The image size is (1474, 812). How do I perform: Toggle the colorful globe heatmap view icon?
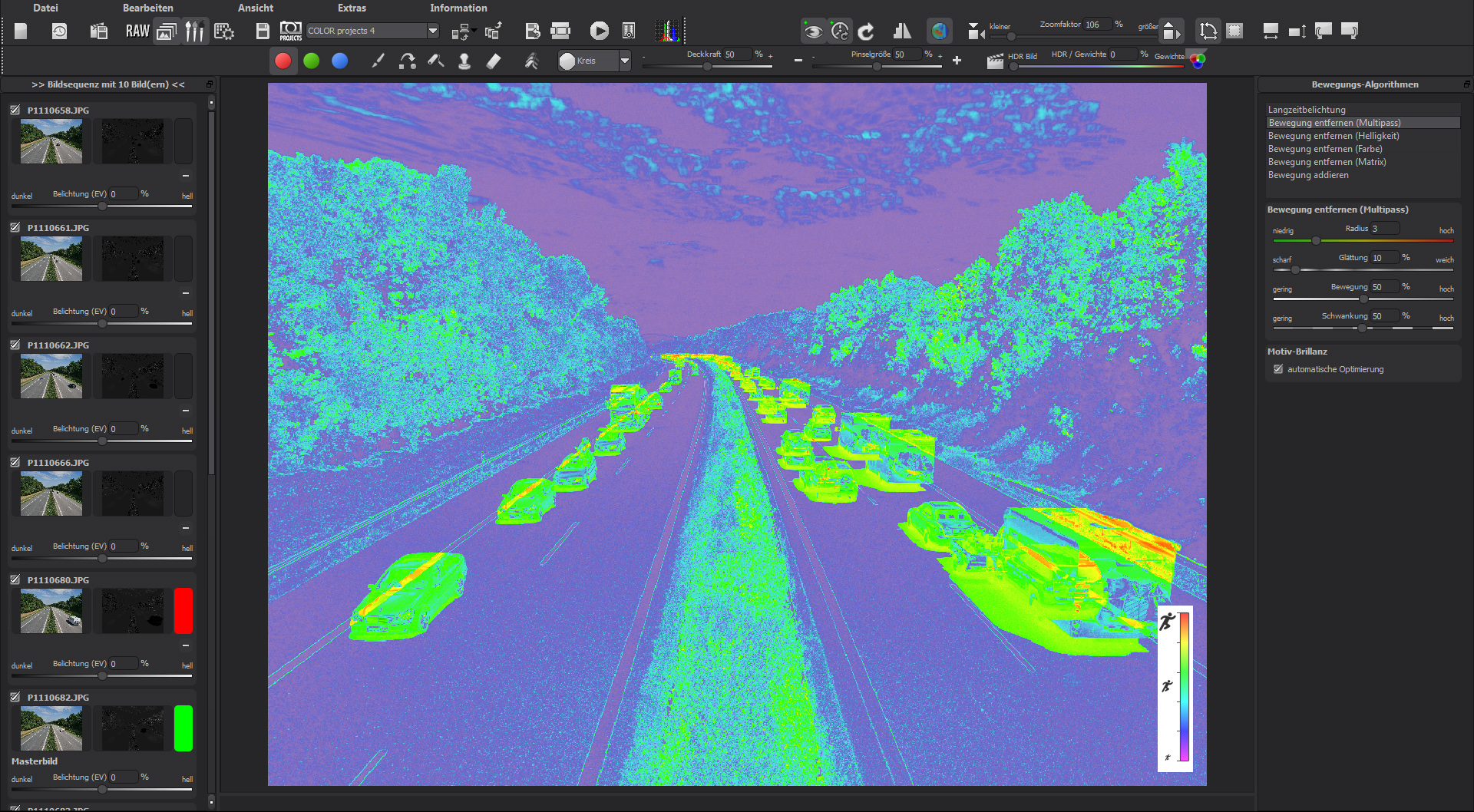tap(939, 31)
